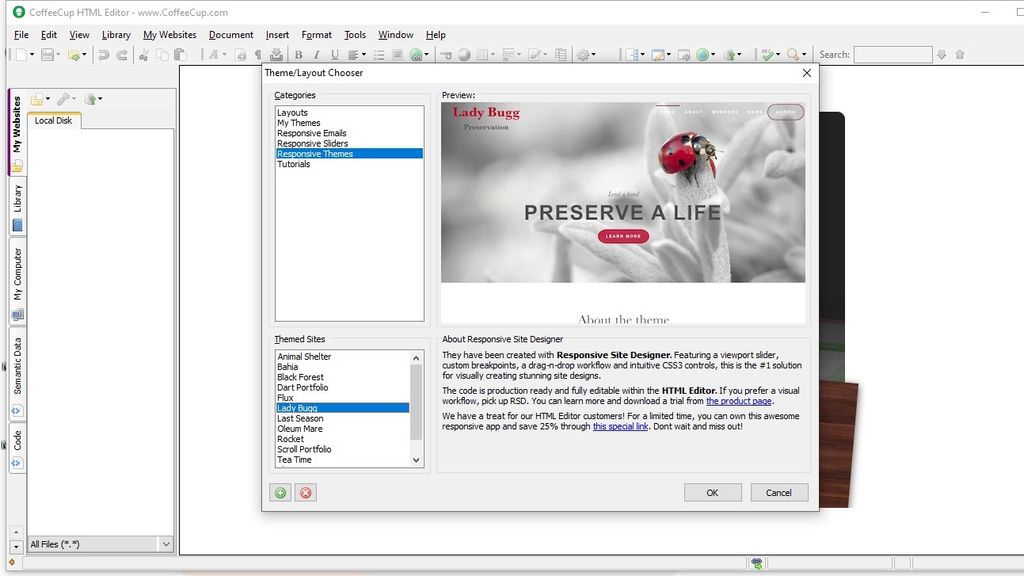Cut text using the scissors icon

pos(142,54)
